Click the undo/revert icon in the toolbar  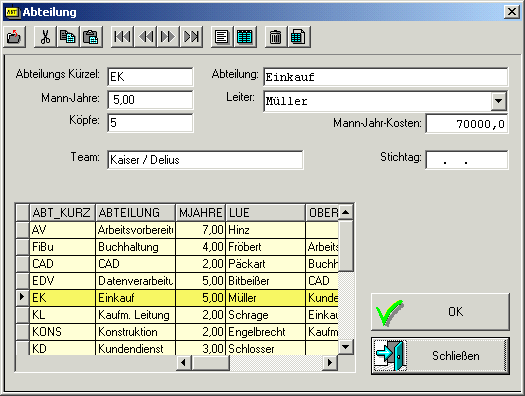coord(14,37)
